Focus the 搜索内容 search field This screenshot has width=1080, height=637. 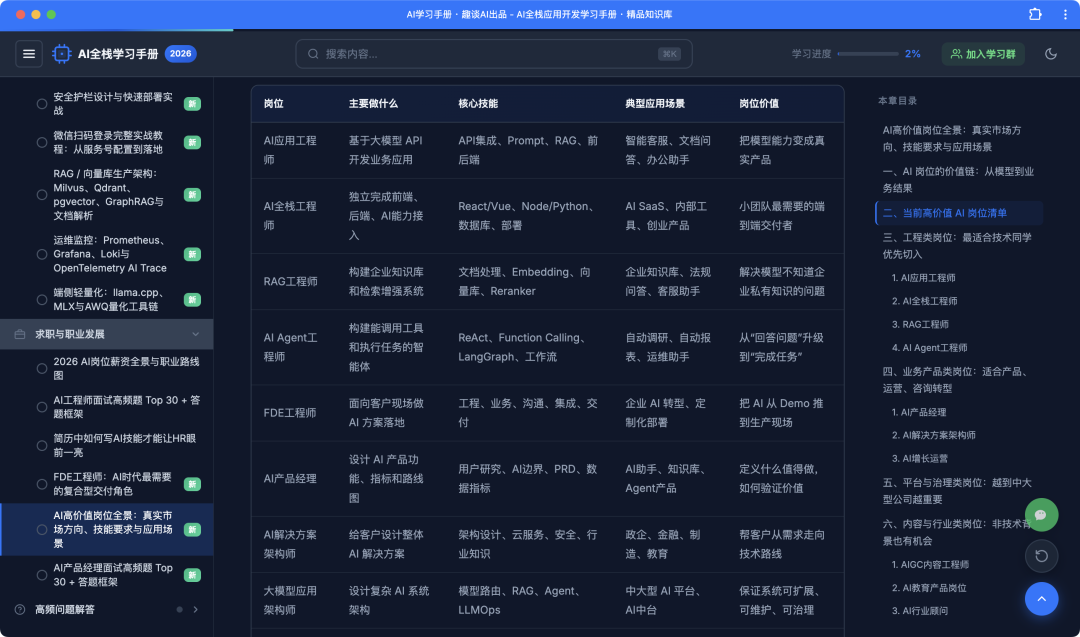tap(494, 54)
